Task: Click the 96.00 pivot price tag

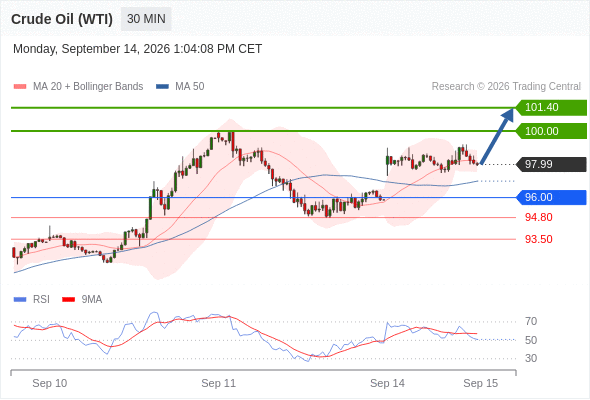Action: (x=551, y=198)
